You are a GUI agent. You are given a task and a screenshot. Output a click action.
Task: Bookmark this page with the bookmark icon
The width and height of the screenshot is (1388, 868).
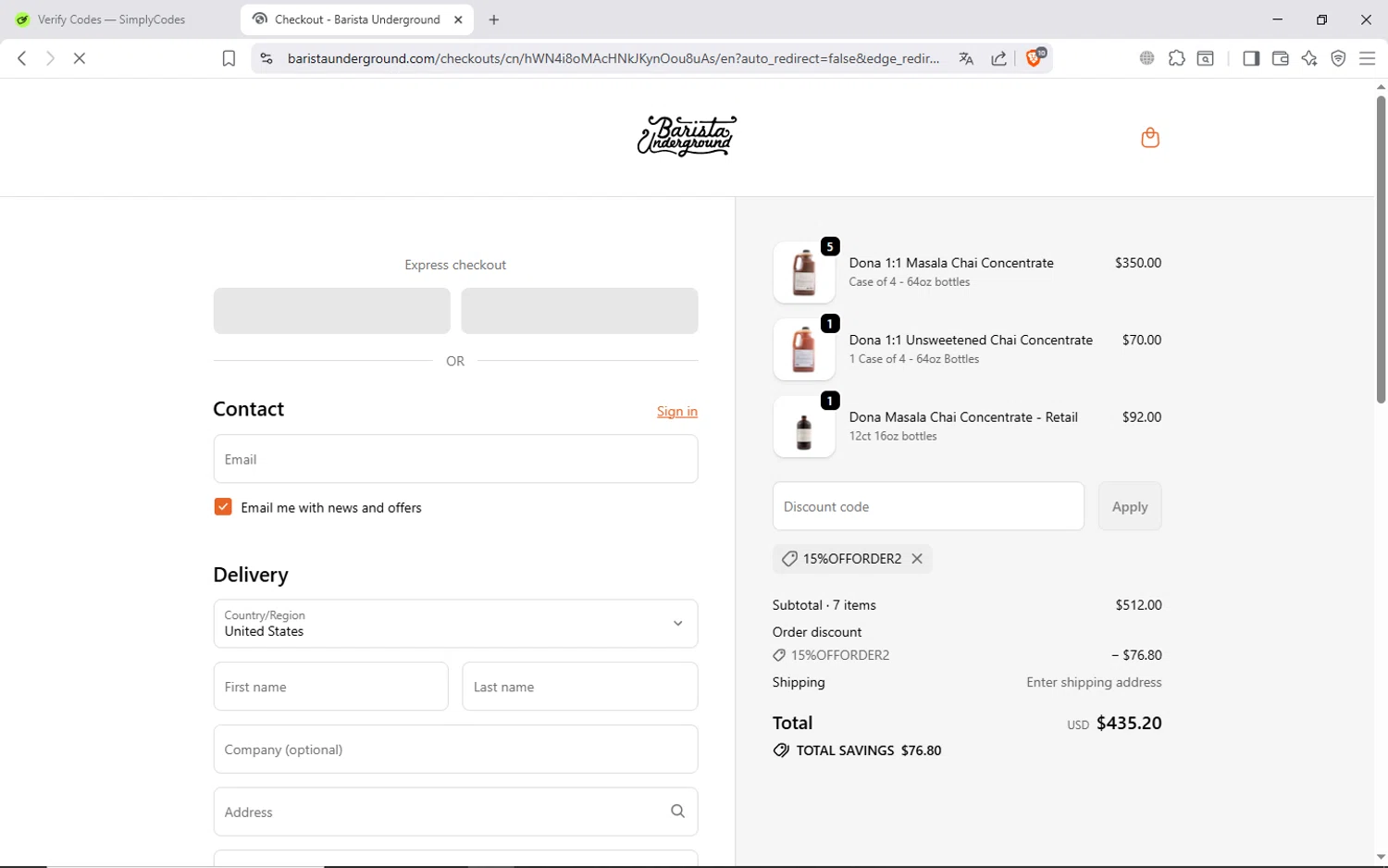pos(229,58)
